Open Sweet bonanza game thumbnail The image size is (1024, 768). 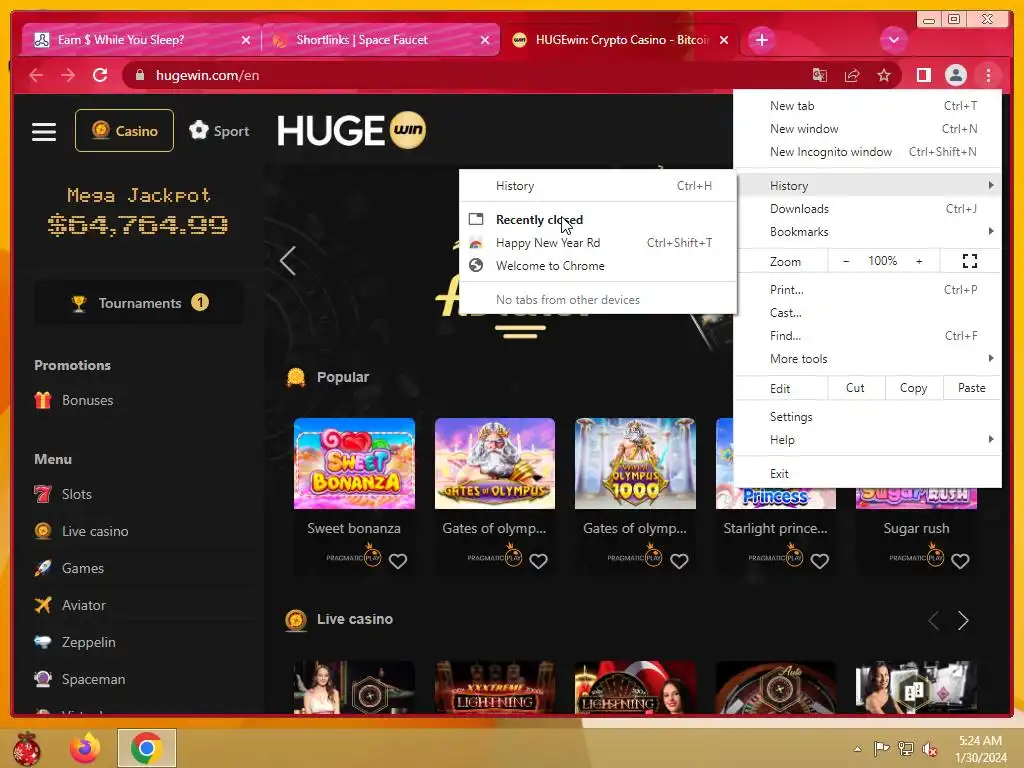tap(354, 463)
